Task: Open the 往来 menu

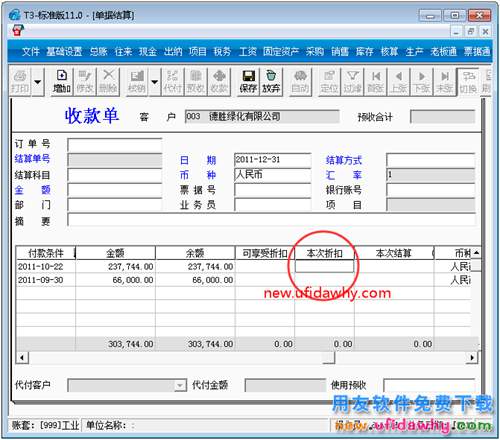Action: (123, 51)
